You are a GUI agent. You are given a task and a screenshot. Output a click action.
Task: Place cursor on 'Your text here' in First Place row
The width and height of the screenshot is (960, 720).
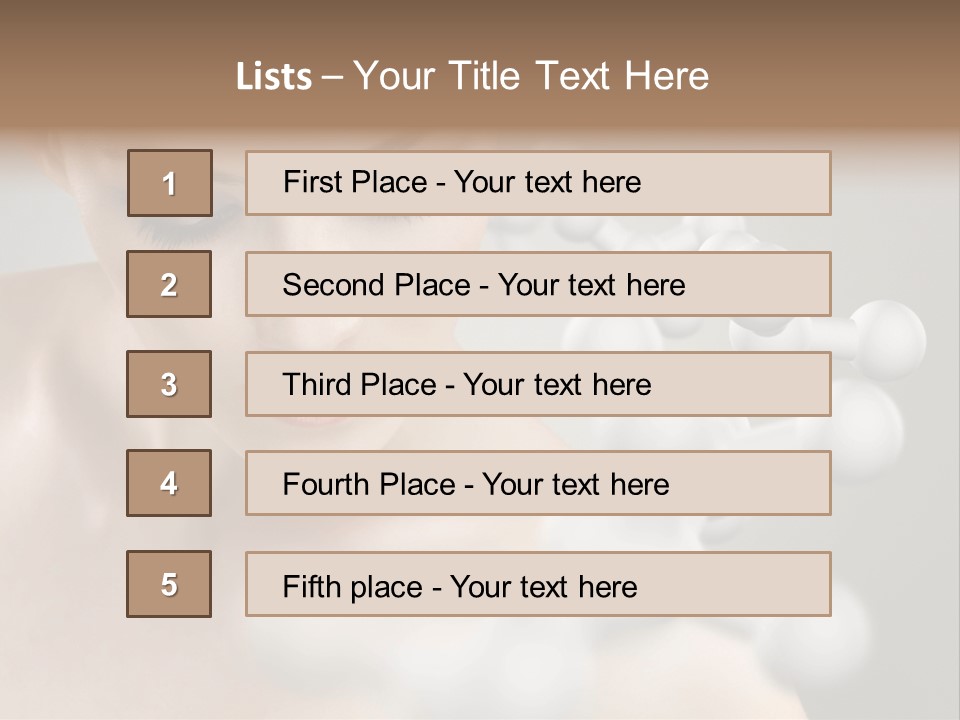point(547,182)
